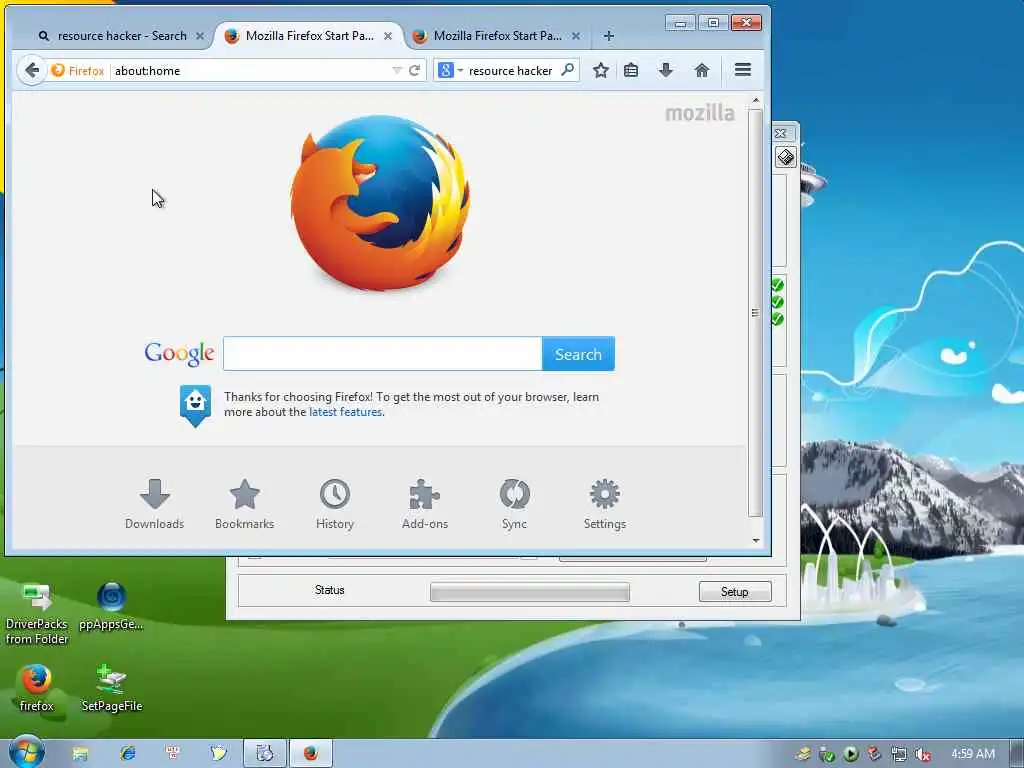Select the third Mozilla Firefox Start Page tab
1024x768 pixels.
click(496, 36)
